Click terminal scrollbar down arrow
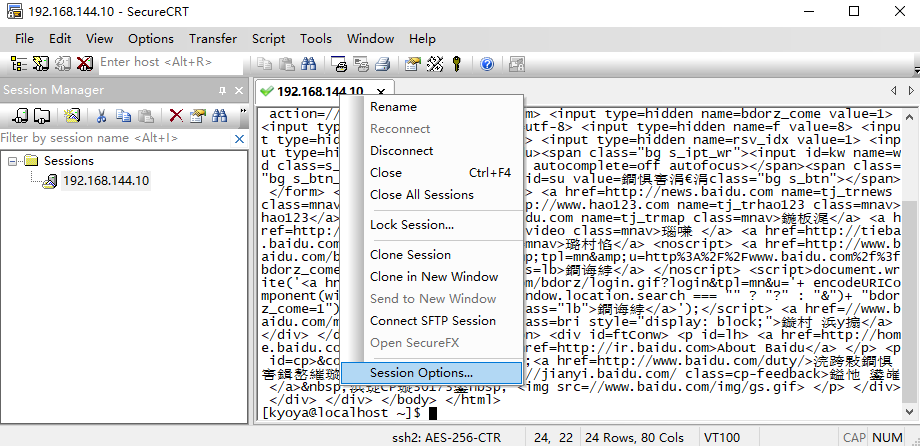920x446 pixels. 909,411
